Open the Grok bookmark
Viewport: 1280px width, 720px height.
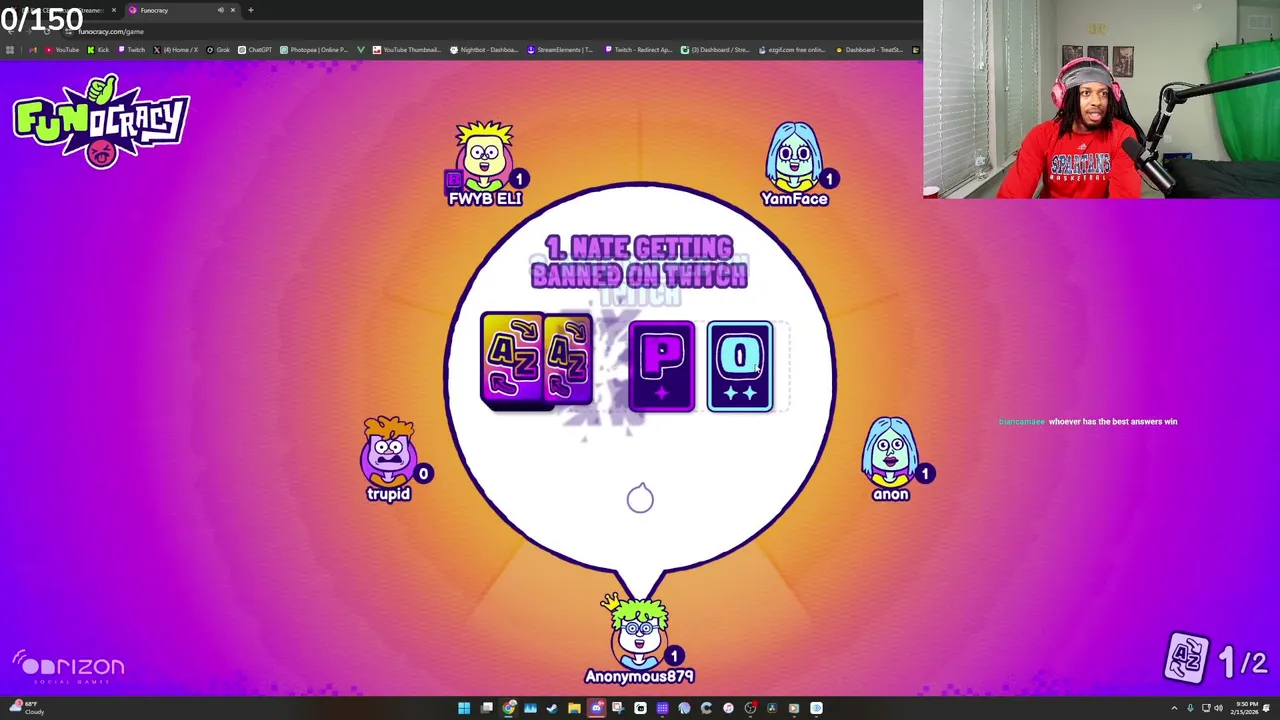218,49
